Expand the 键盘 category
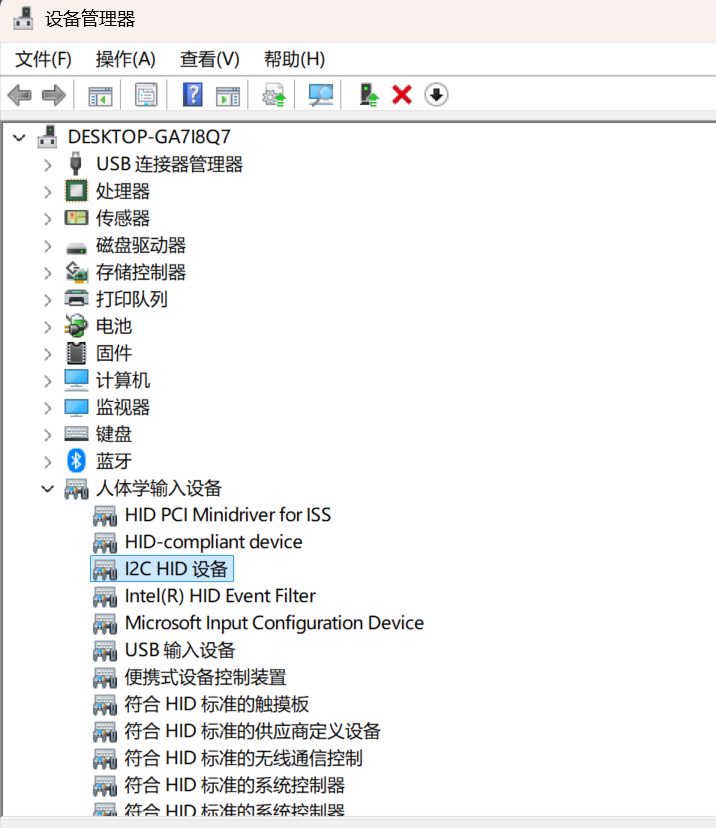Screen dimensions: 716x828 48,435
